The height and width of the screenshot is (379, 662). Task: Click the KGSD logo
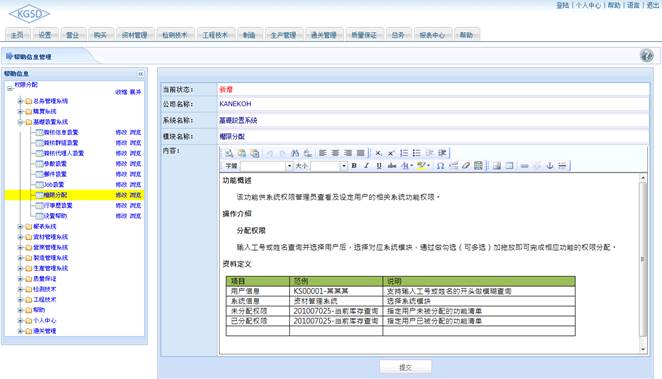pos(29,14)
